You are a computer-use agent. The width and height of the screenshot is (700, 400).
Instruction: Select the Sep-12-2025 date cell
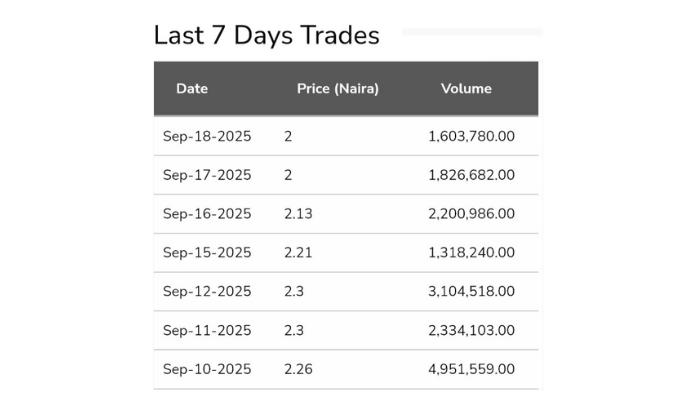[x=207, y=292]
